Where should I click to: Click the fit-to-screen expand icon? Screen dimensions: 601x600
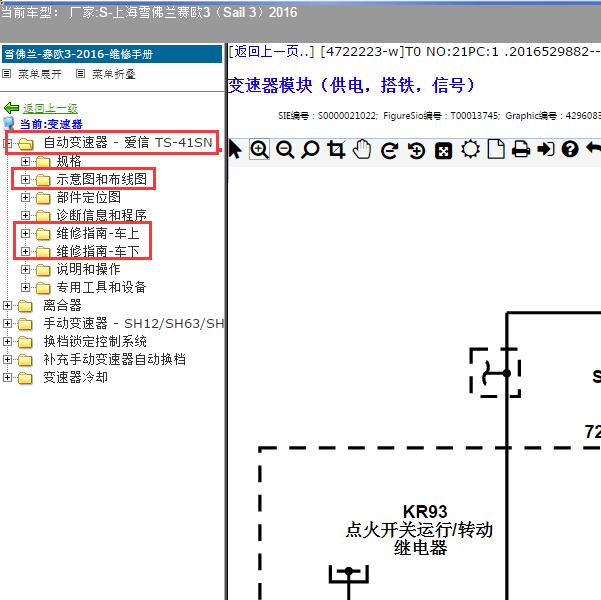click(x=443, y=151)
